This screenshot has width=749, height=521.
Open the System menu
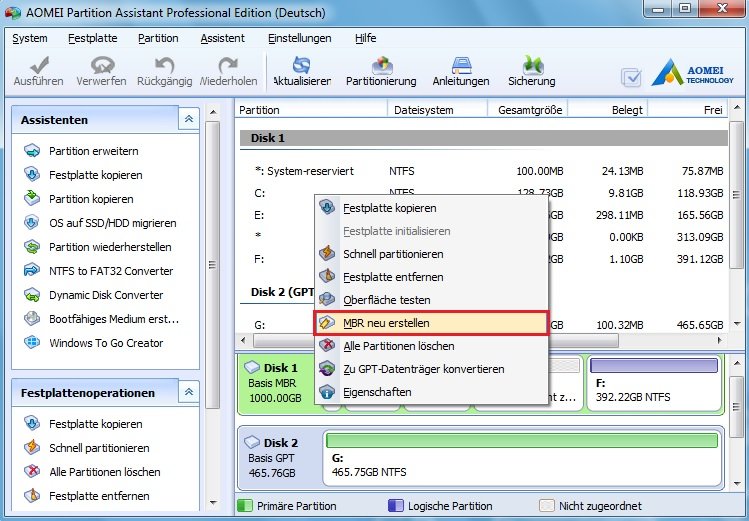coord(30,38)
